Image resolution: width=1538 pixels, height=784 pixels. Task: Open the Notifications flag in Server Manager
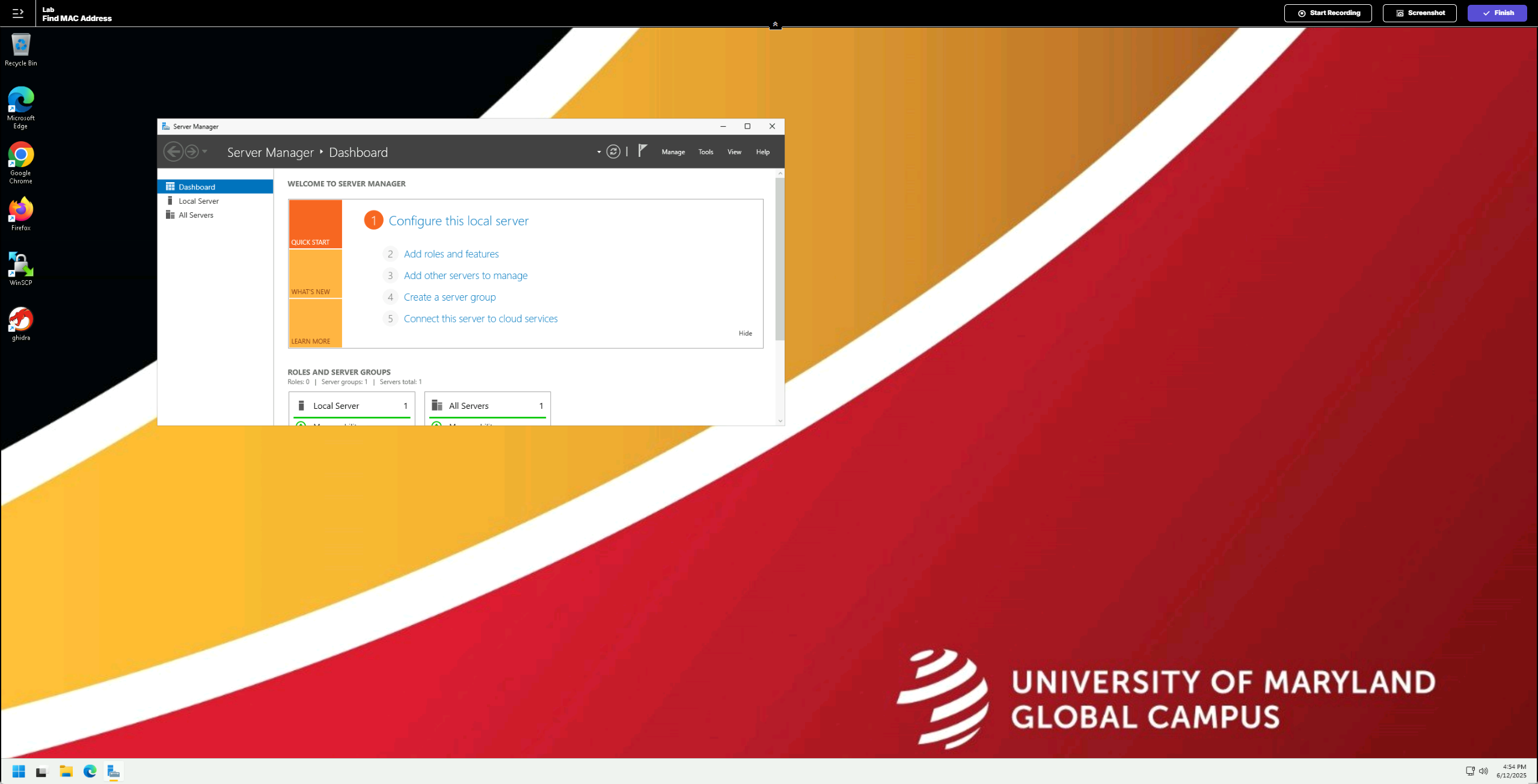pos(642,152)
